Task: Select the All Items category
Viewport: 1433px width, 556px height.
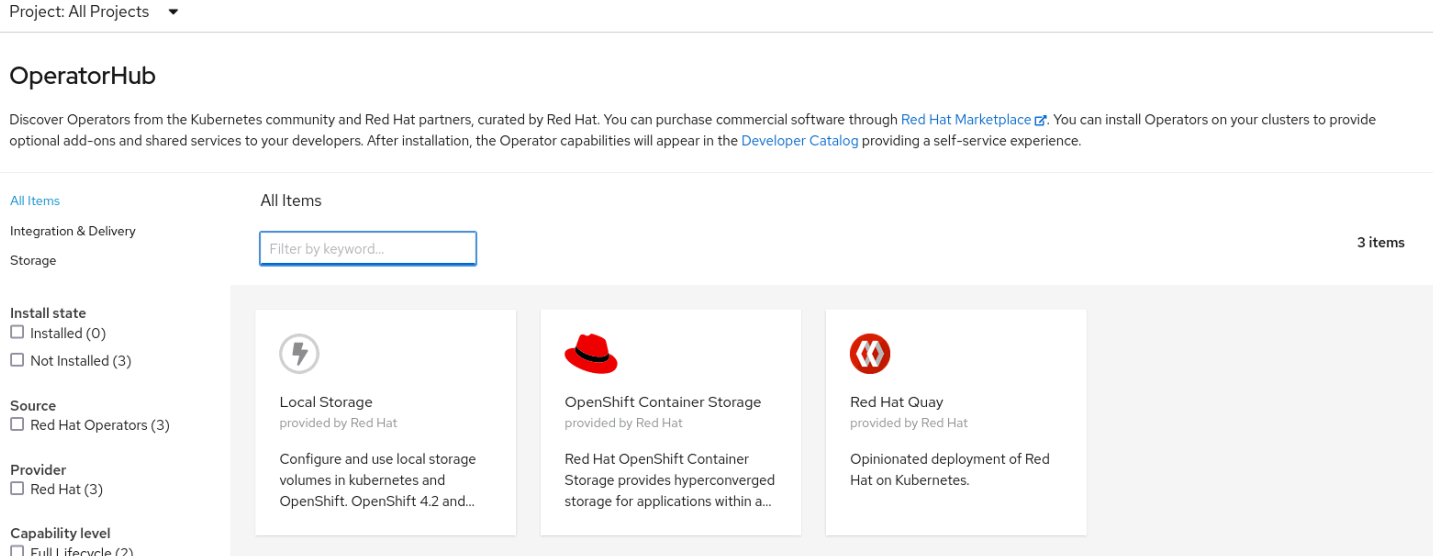Action: point(35,200)
